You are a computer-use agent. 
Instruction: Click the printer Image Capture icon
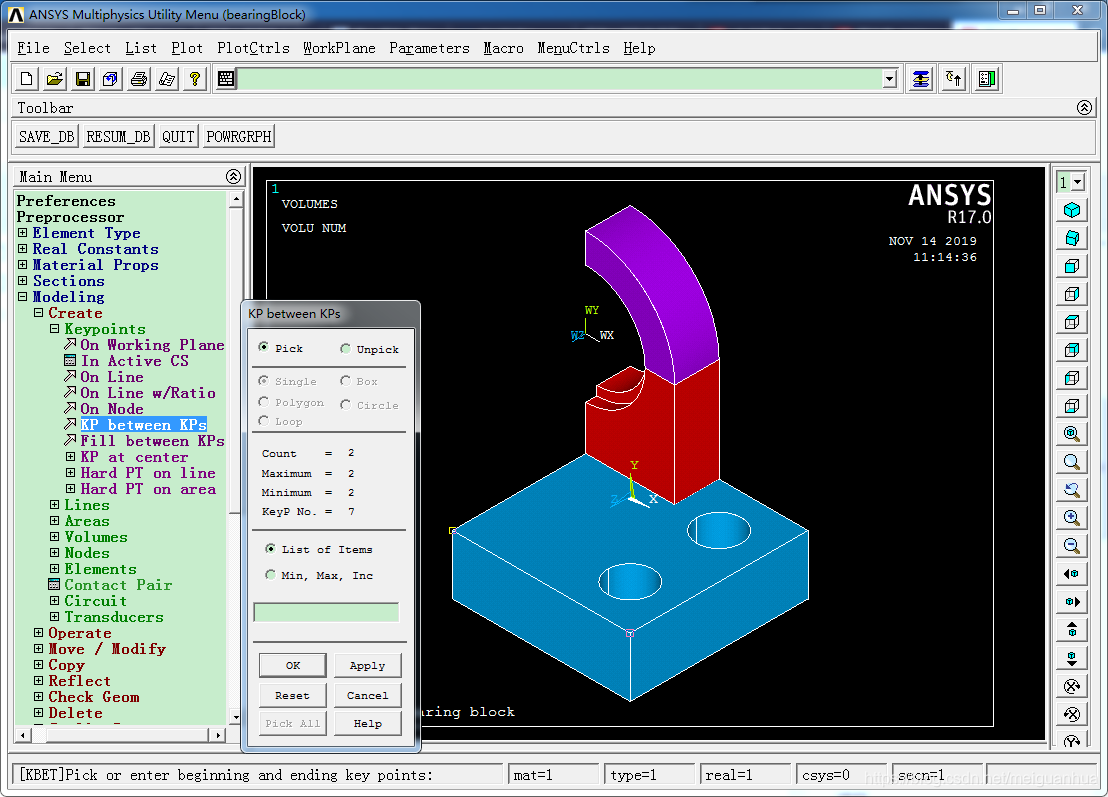139,79
